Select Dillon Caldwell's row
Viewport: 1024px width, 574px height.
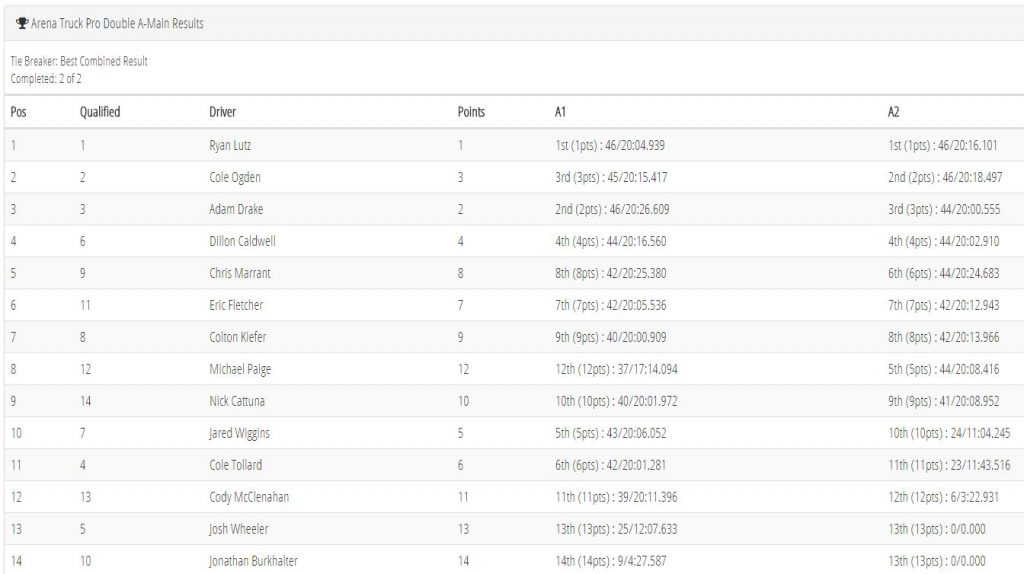[514, 241]
